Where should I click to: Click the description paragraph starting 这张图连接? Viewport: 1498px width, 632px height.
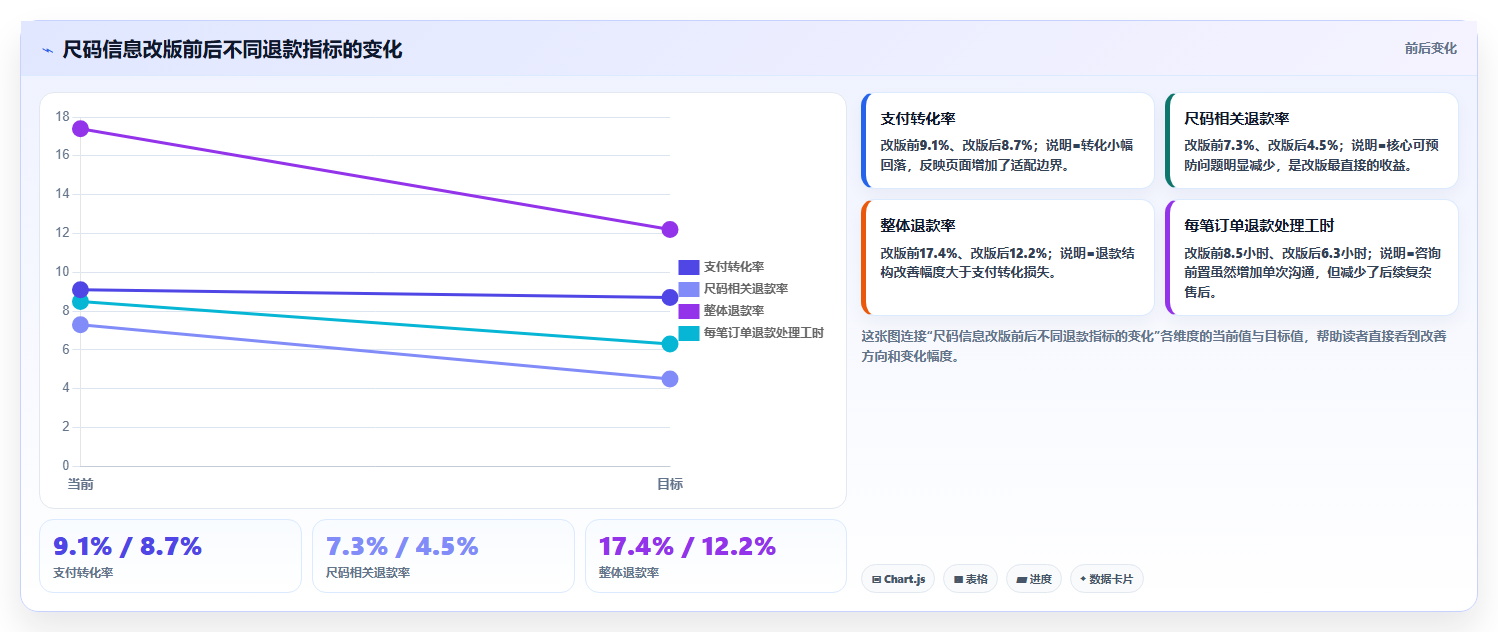[x=1154, y=346]
